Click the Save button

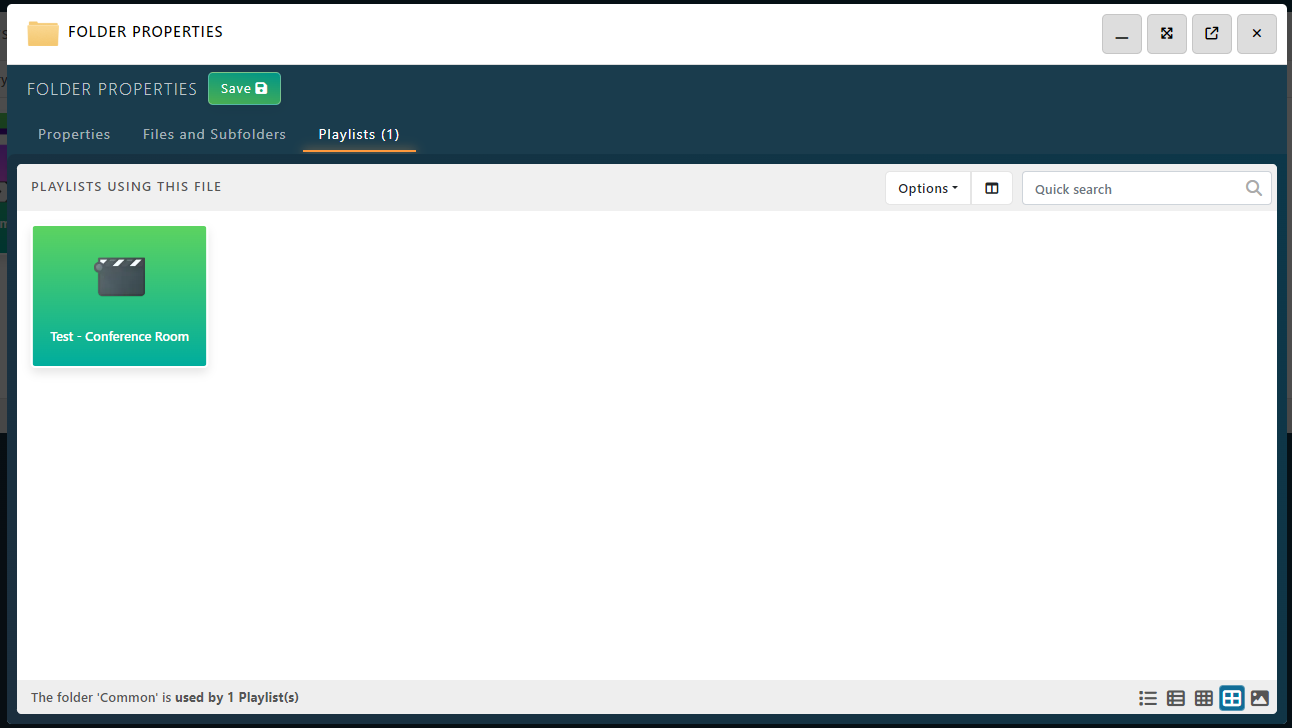pyautogui.click(x=244, y=88)
